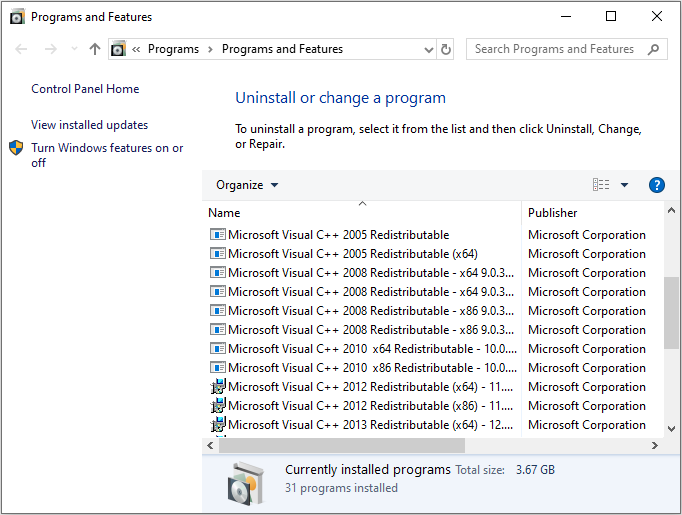Click Programs and Features breadcrumb
The image size is (682, 515).
click(282, 49)
